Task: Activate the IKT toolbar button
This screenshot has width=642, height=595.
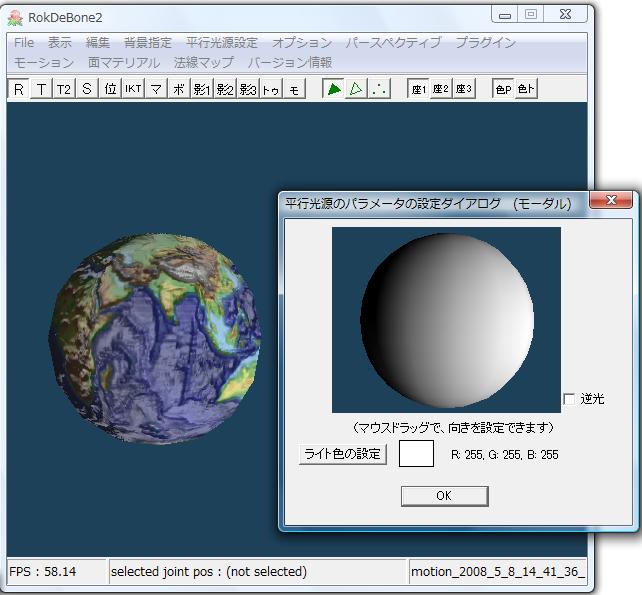Action: coord(133,89)
